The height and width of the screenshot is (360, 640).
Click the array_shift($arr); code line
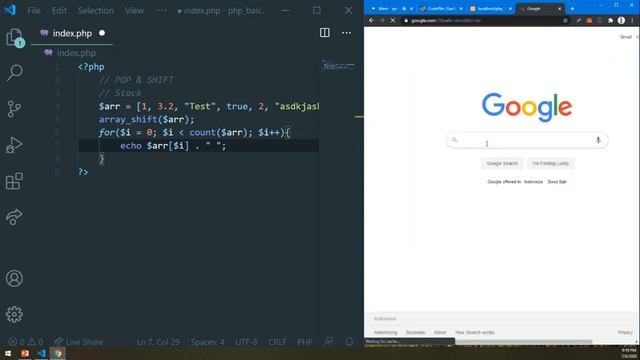pyautogui.click(x=147, y=119)
